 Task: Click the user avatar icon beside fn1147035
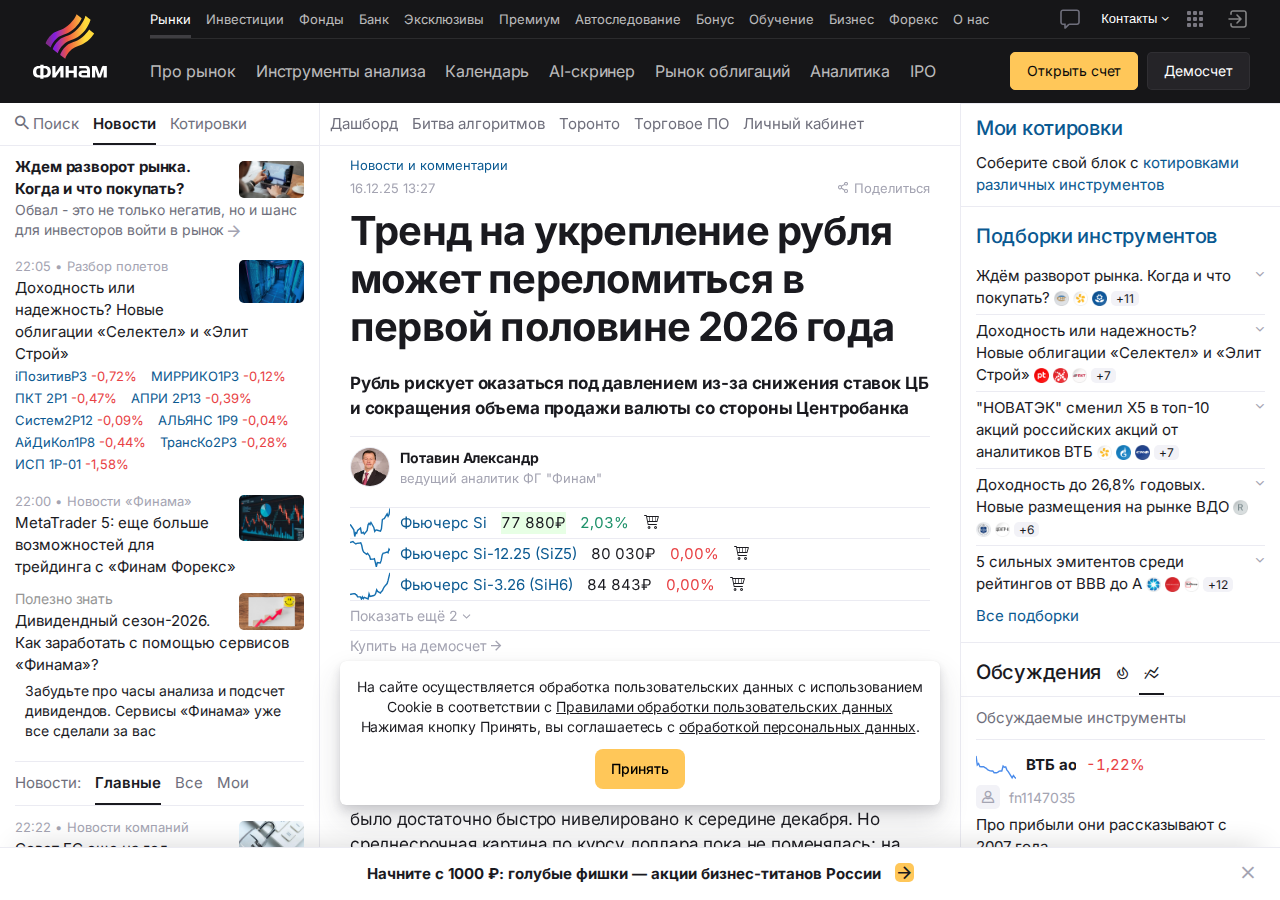(x=988, y=797)
